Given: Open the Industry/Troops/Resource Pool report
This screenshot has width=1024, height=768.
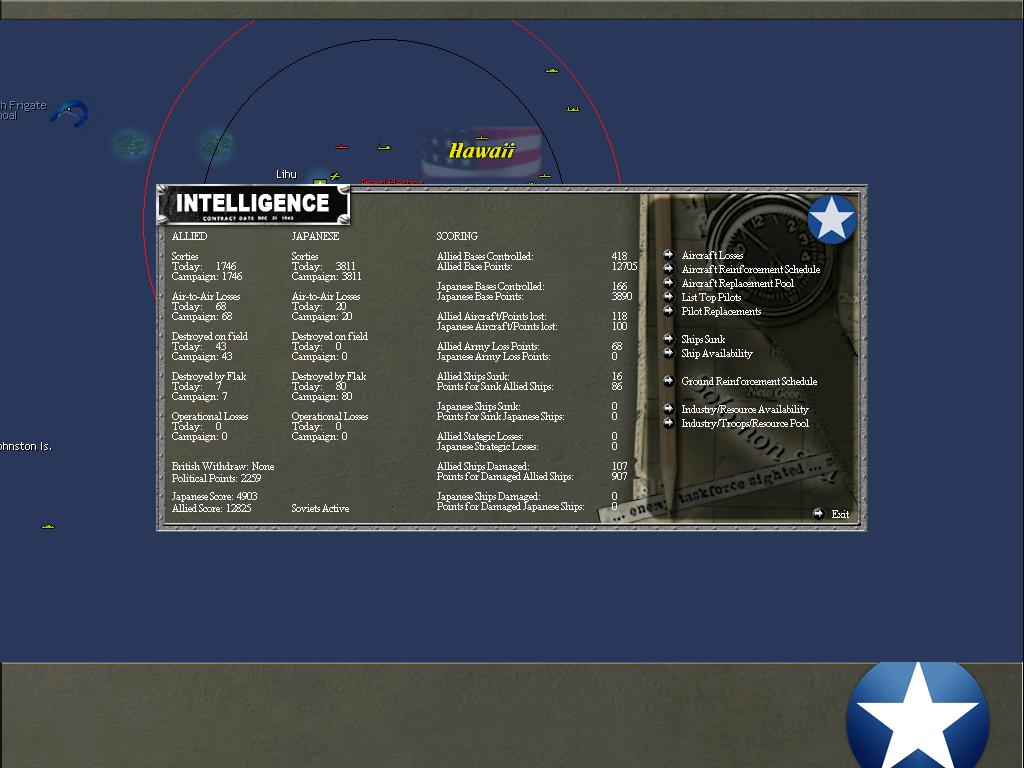Looking at the screenshot, I should pos(744,423).
